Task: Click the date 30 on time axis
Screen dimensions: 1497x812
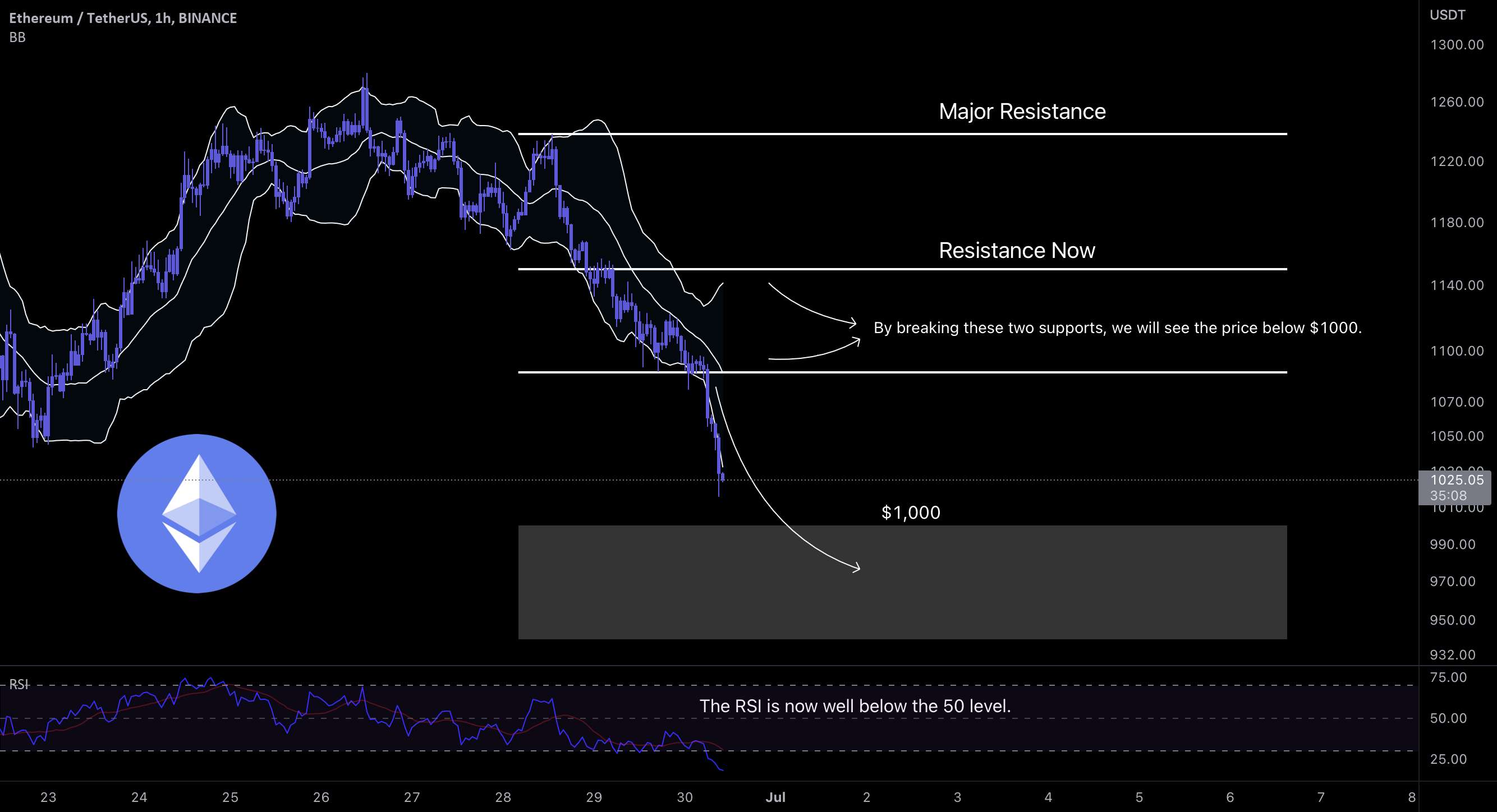Action: click(685, 797)
